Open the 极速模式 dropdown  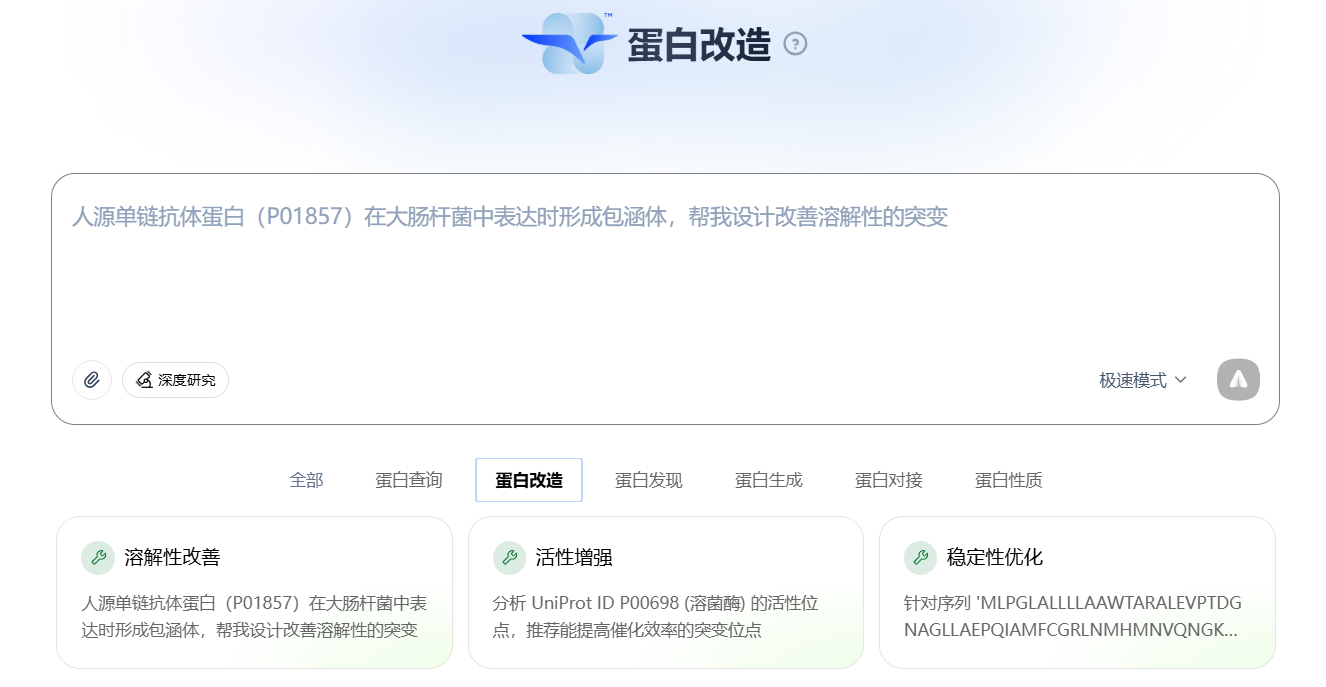1143,380
